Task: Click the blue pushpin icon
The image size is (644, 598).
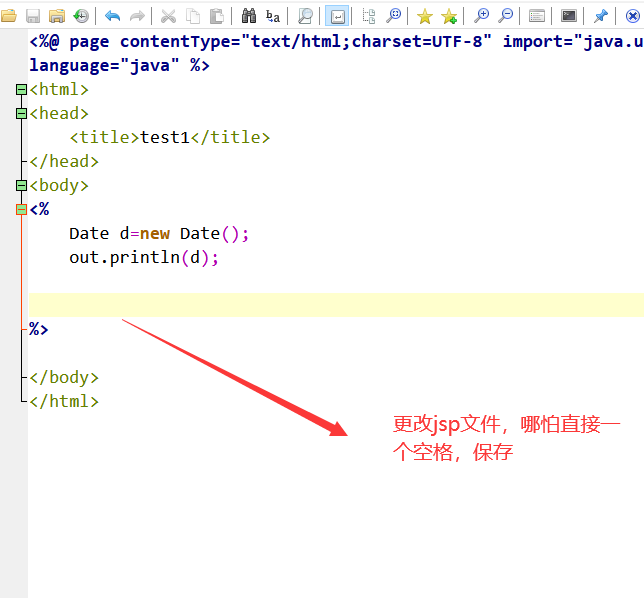Action: click(x=600, y=16)
